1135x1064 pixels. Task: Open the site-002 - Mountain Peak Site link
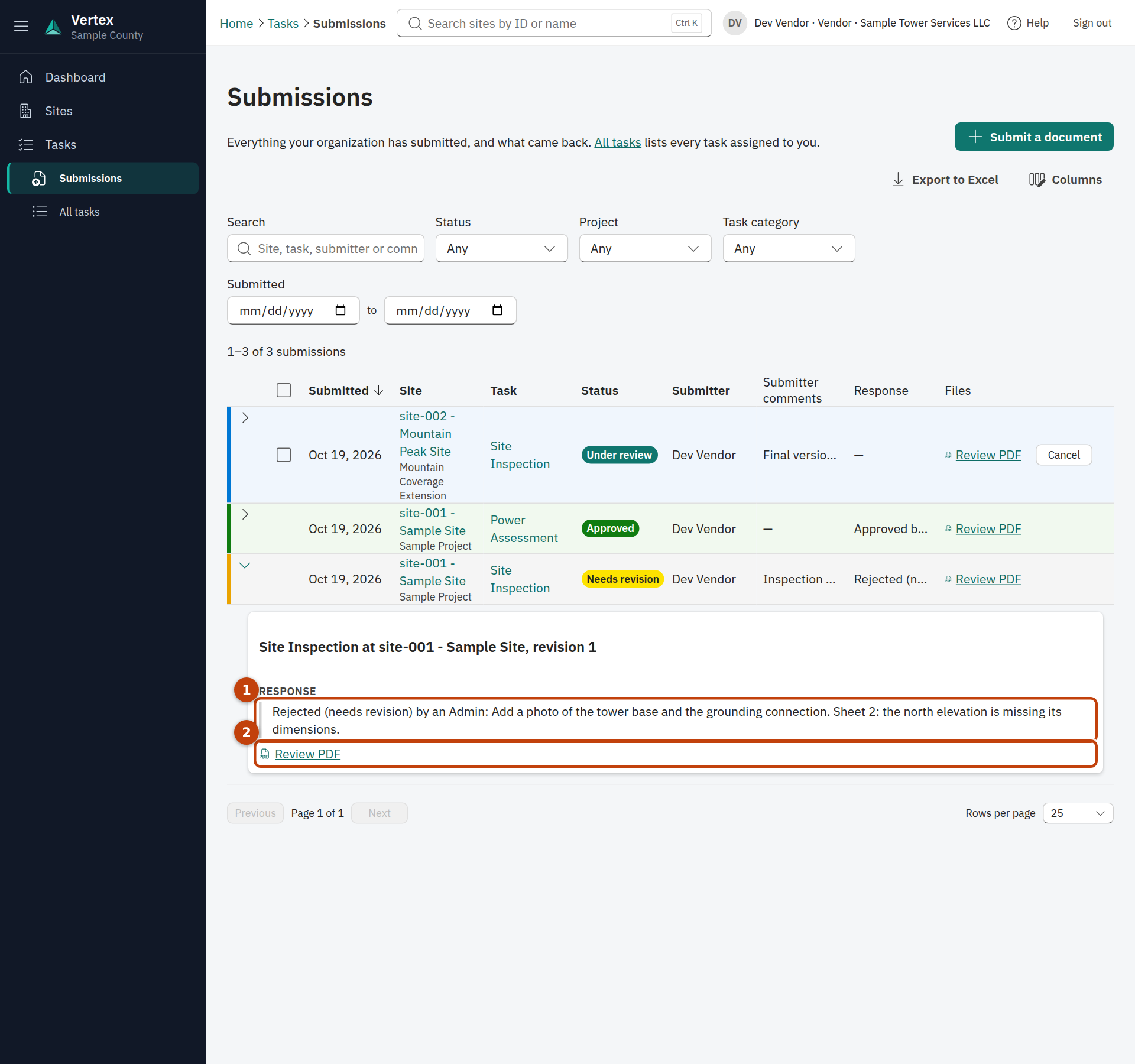point(427,434)
